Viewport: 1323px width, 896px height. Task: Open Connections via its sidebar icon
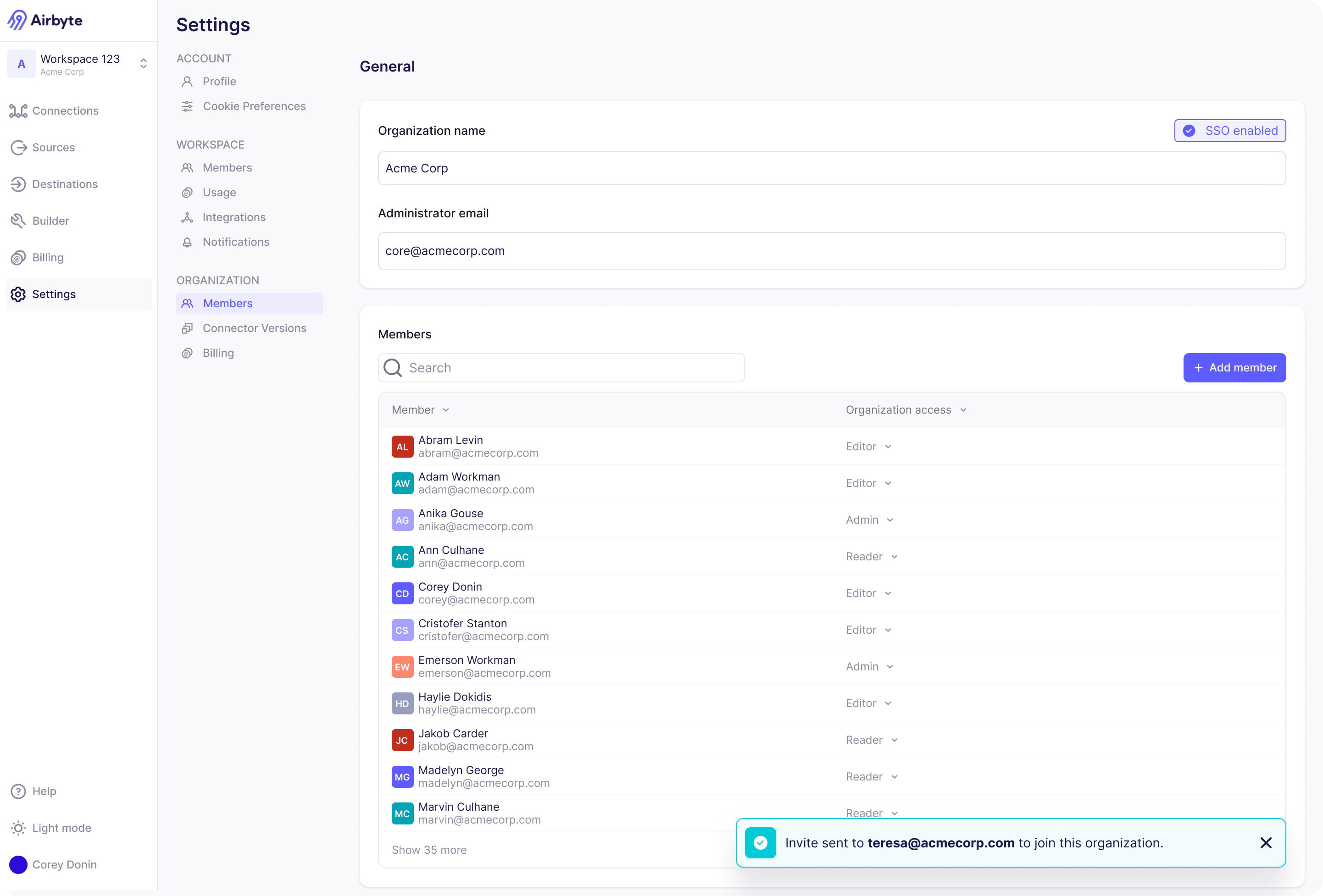pyautogui.click(x=18, y=111)
